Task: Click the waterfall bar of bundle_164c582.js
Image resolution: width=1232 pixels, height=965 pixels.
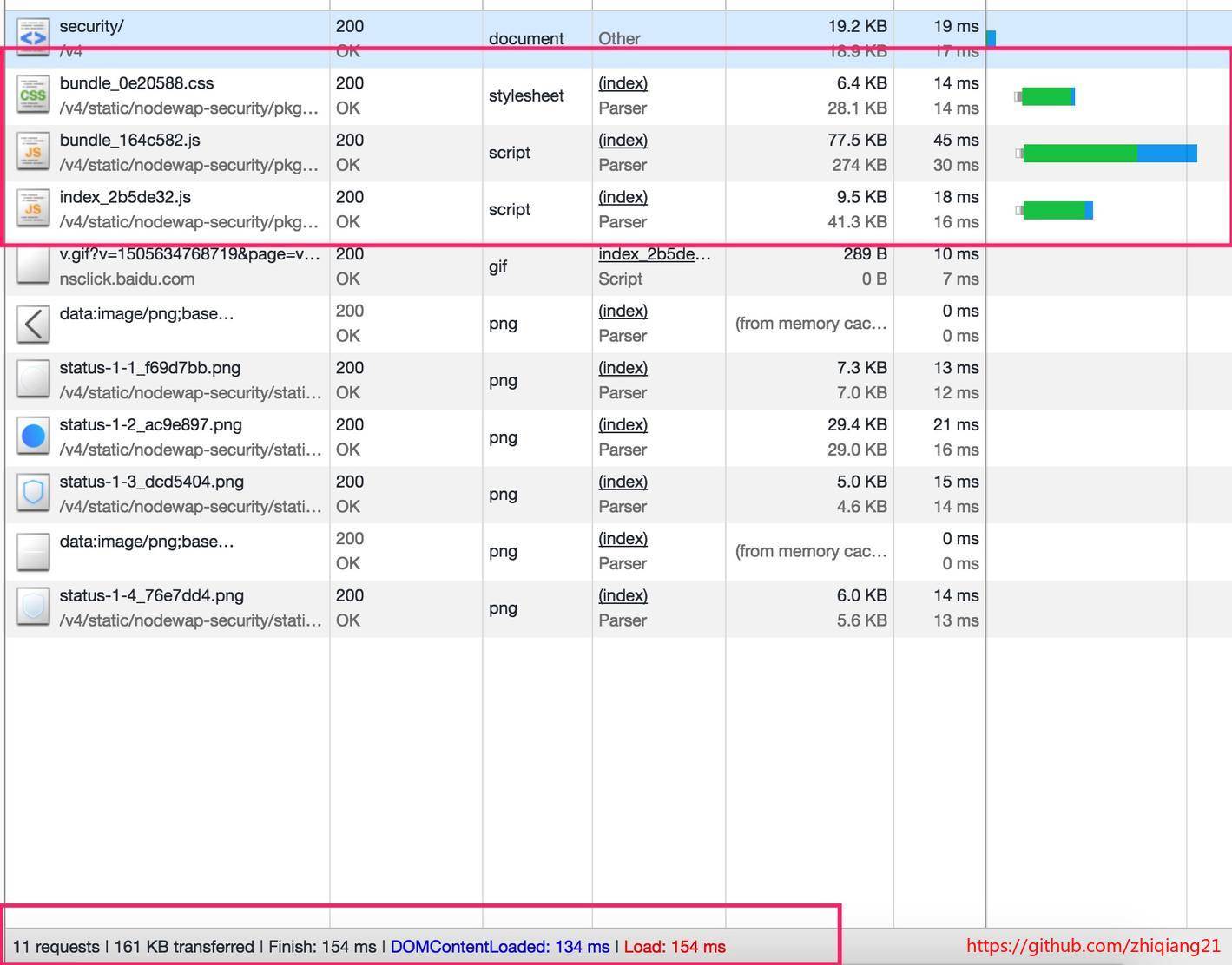Action: tap(1109, 154)
